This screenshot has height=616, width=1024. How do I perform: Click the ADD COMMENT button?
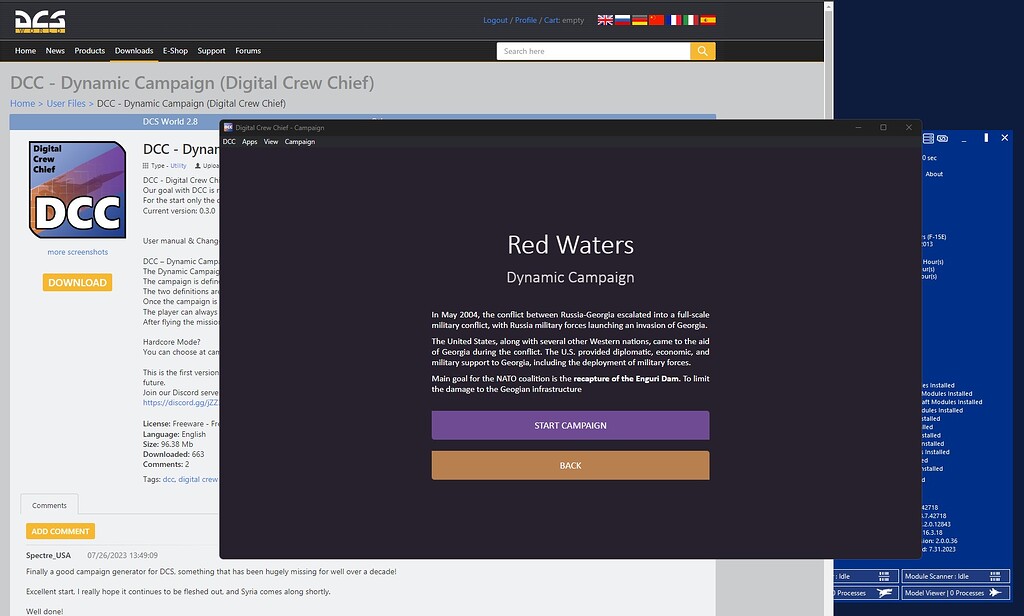tap(60, 530)
